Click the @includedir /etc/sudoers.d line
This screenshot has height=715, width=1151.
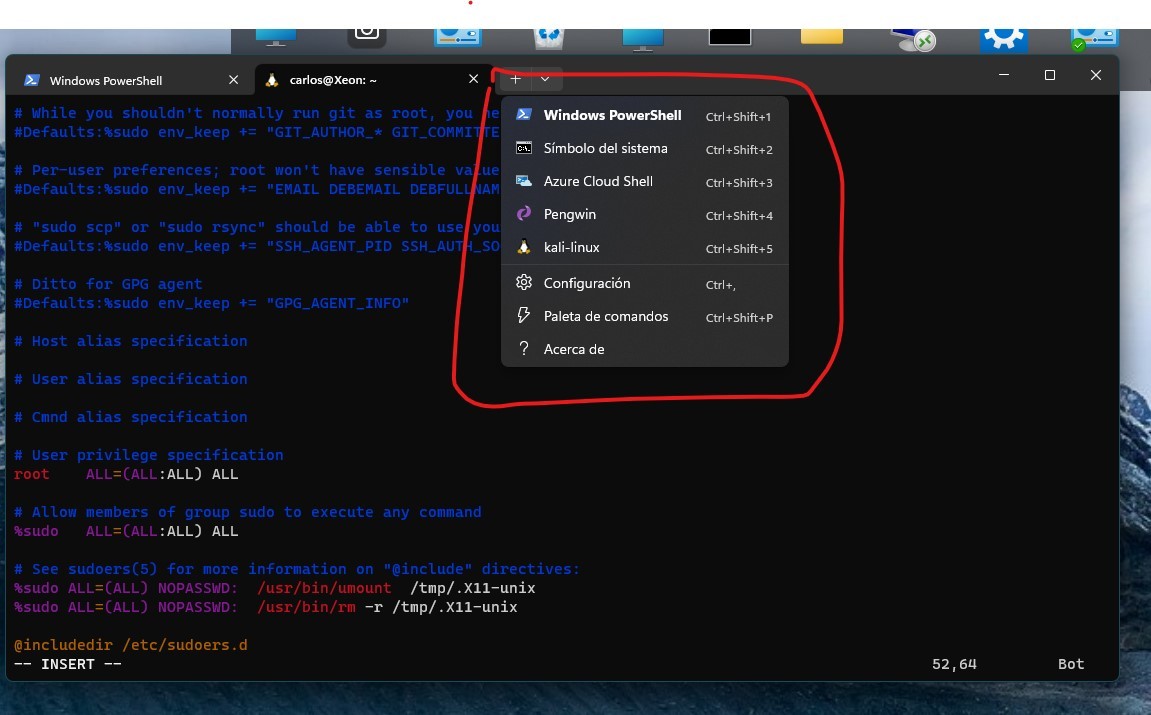point(131,645)
